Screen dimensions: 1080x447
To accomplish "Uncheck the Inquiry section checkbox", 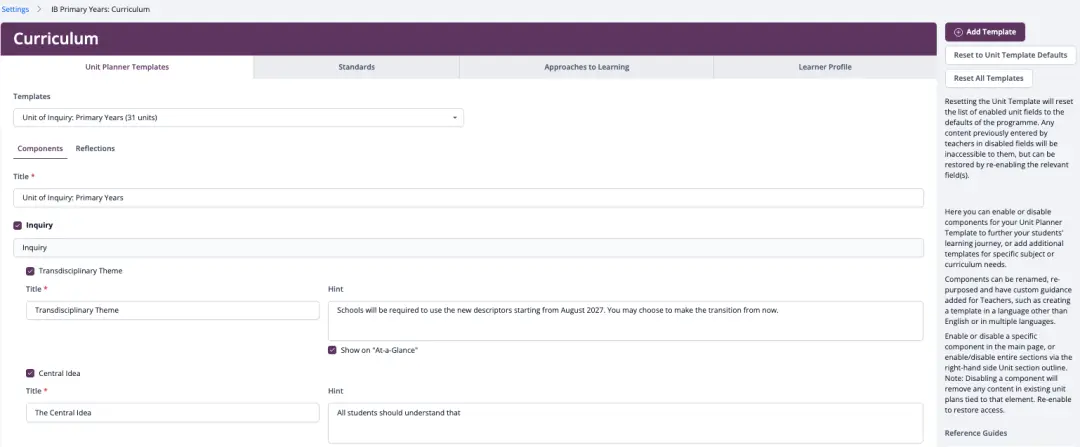I will (18, 226).
